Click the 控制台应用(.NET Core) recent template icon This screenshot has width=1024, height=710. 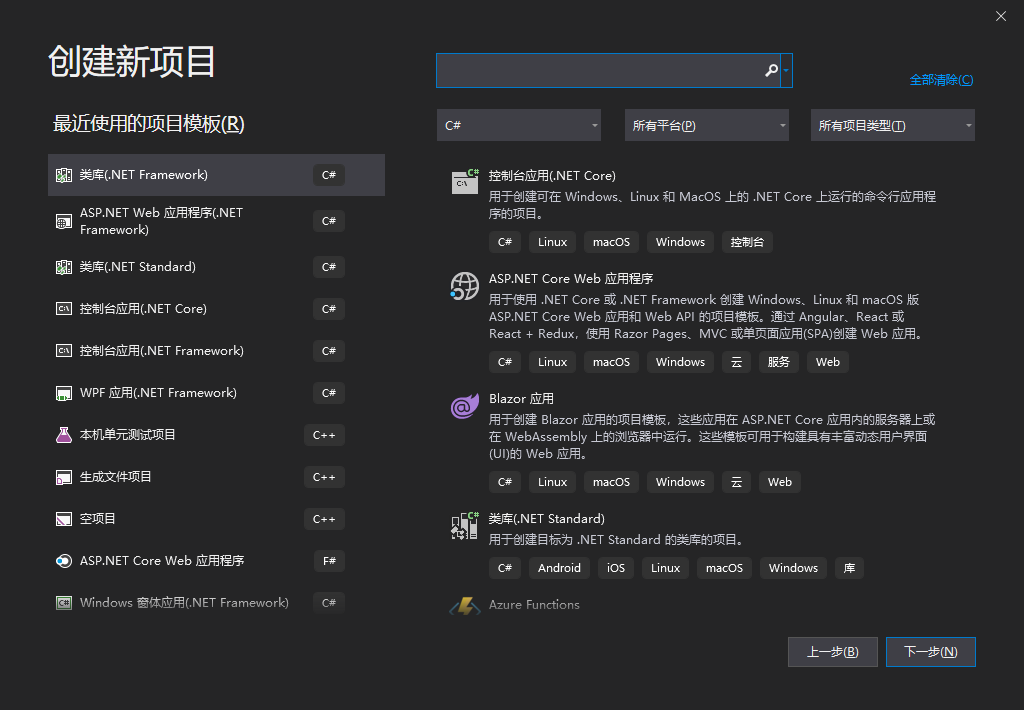(63, 309)
